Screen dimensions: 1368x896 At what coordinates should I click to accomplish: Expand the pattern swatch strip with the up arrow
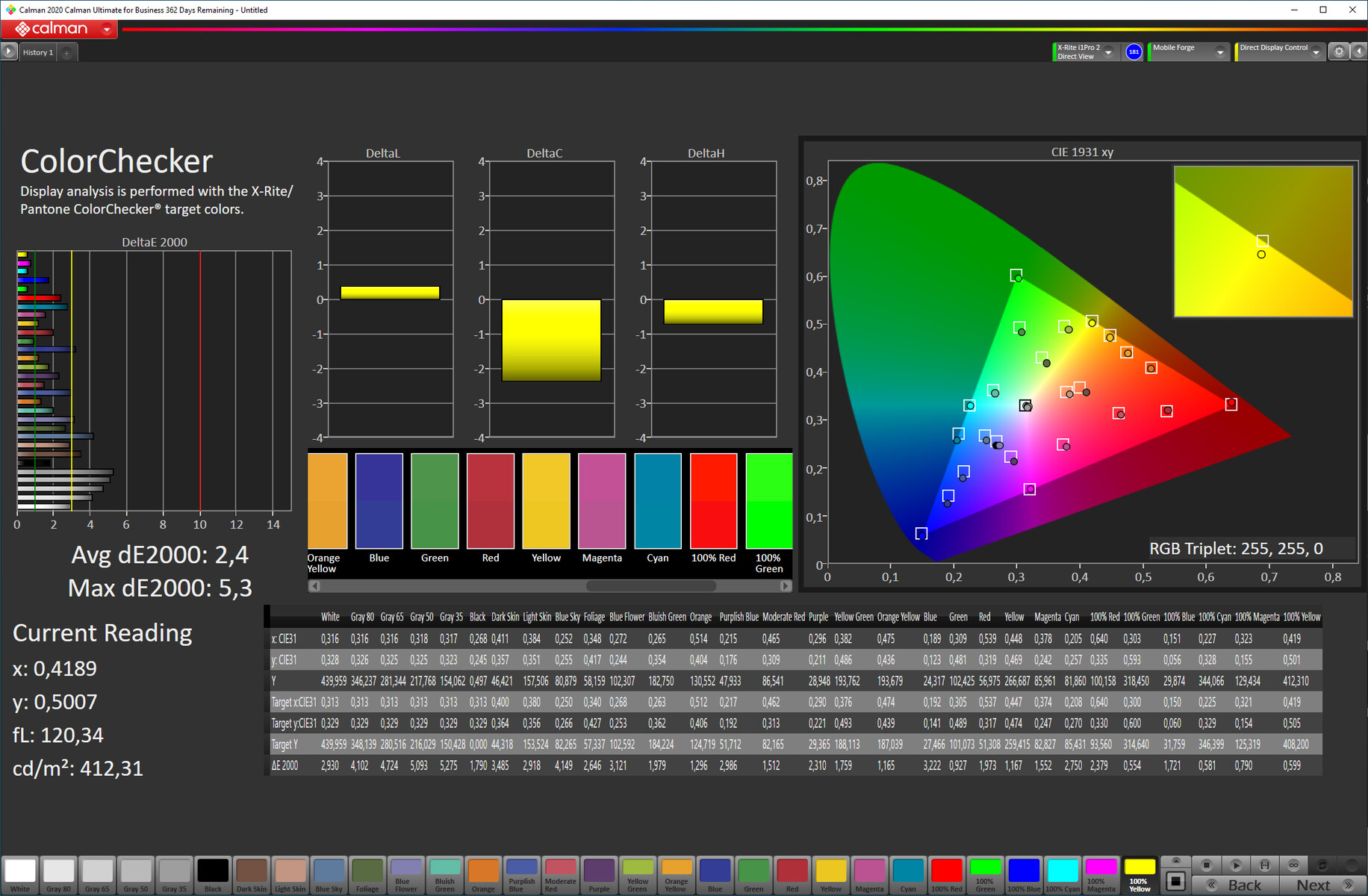point(1175,861)
